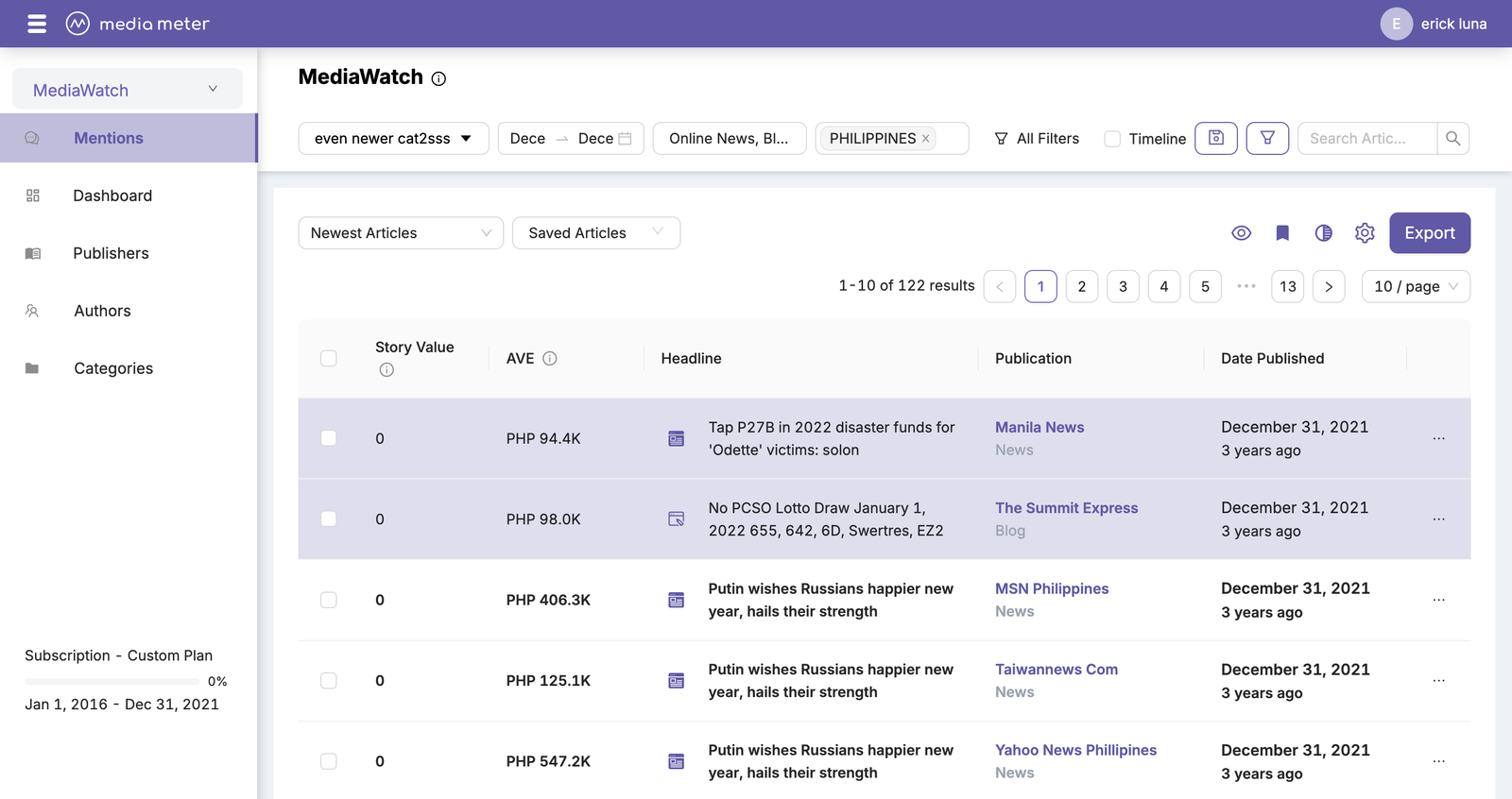Open The Summit Express publication link
Viewport: 1512px width, 799px height.
pos(1066,508)
